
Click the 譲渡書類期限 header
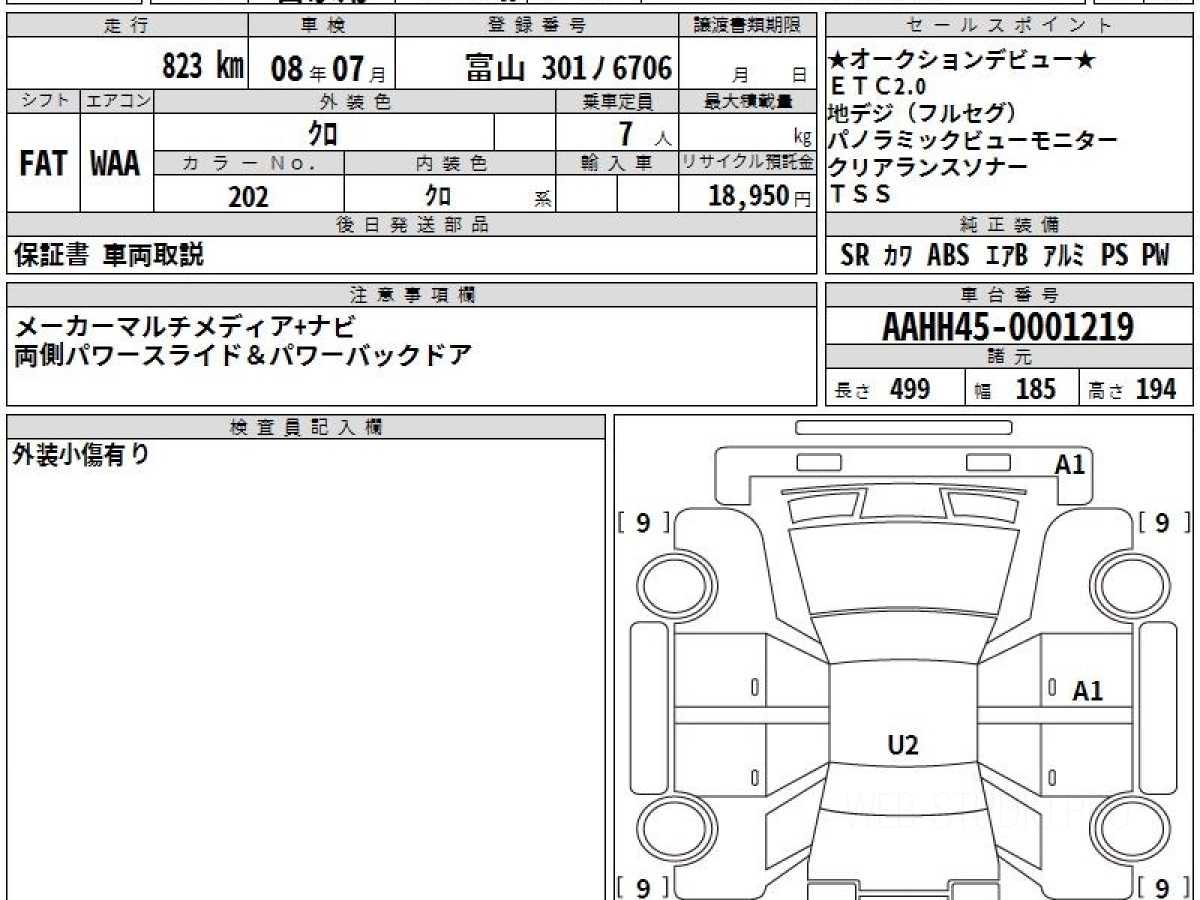tap(748, 26)
